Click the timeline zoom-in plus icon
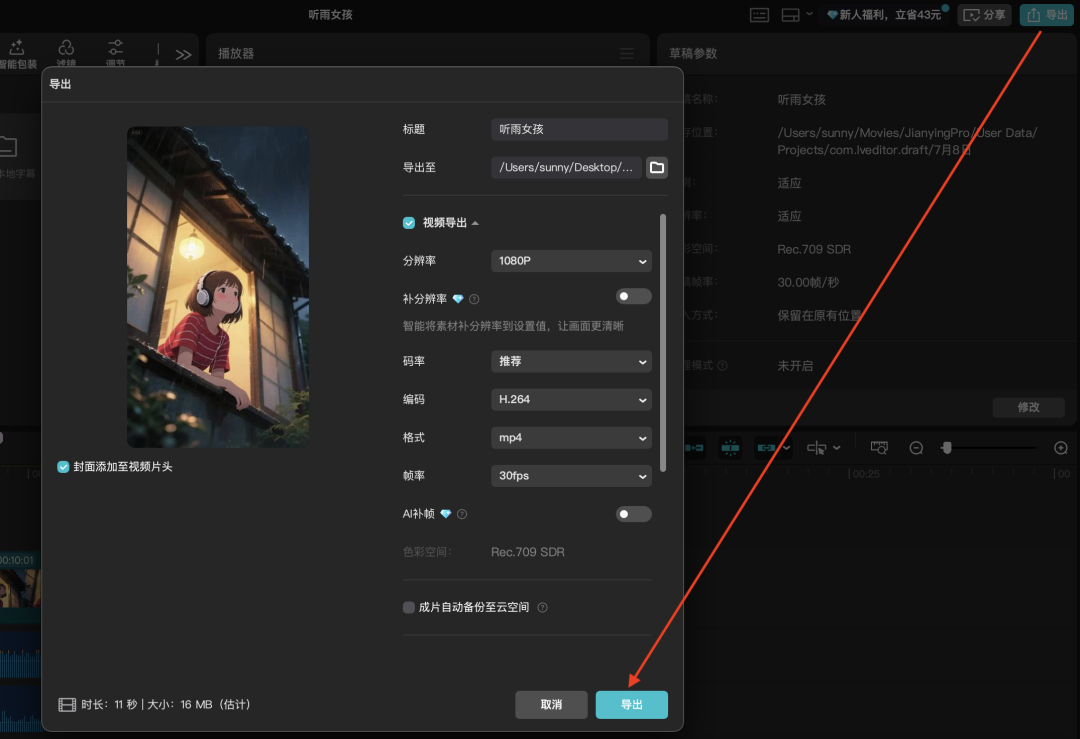The height and width of the screenshot is (739, 1080). (x=1061, y=448)
